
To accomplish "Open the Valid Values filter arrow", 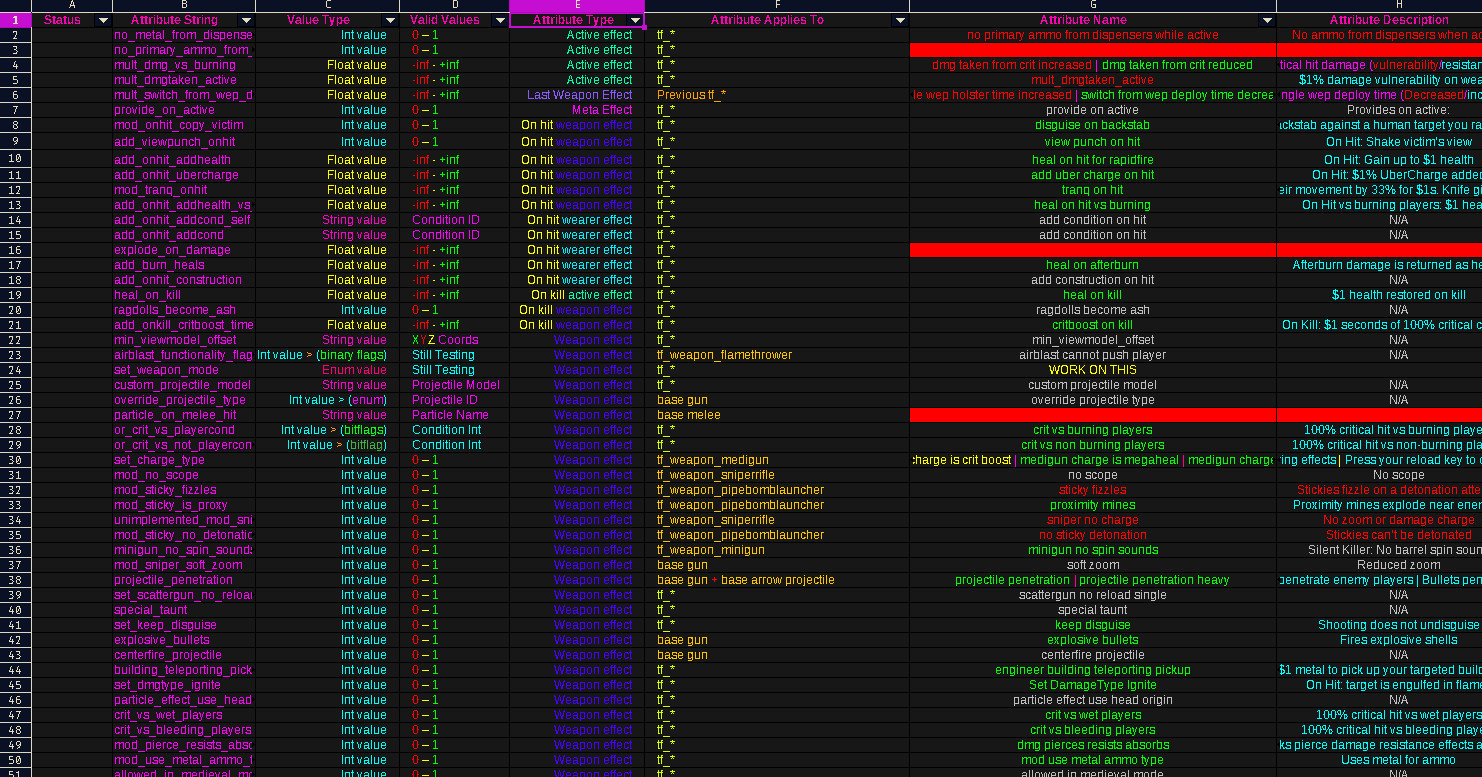I will (500, 20).
